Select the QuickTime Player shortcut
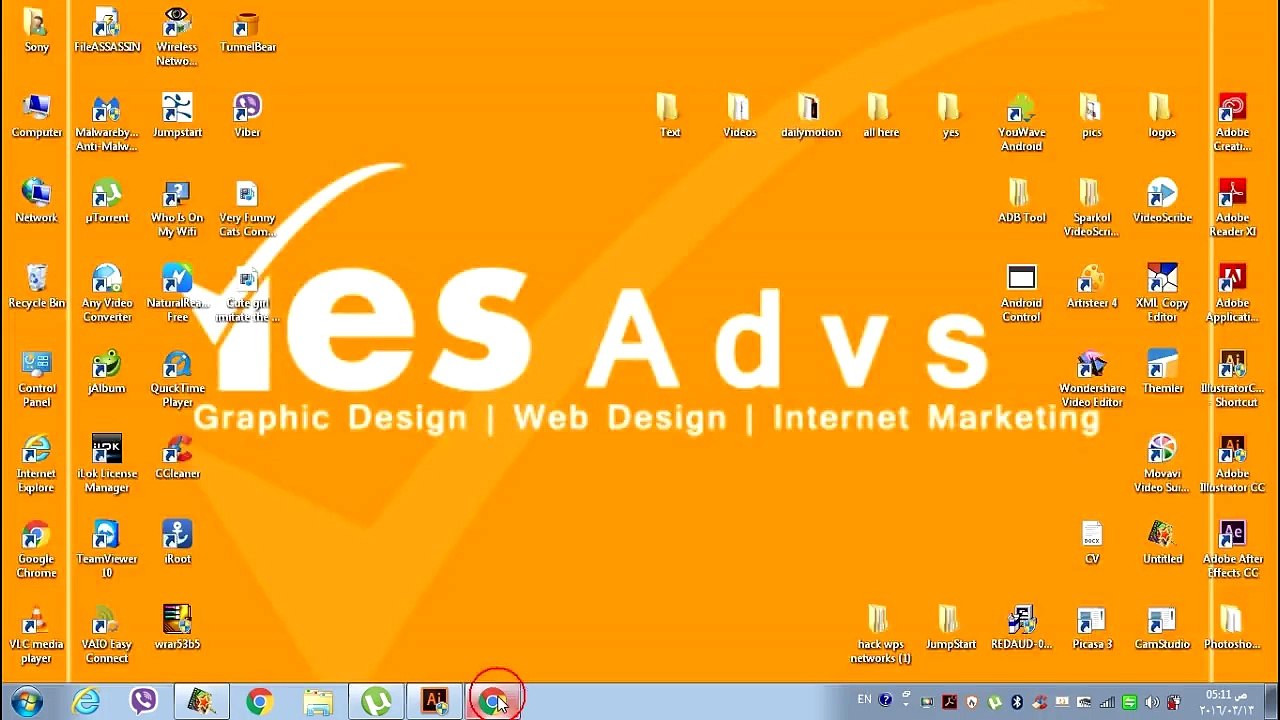The width and height of the screenshot is (1280, 720). 177,379
